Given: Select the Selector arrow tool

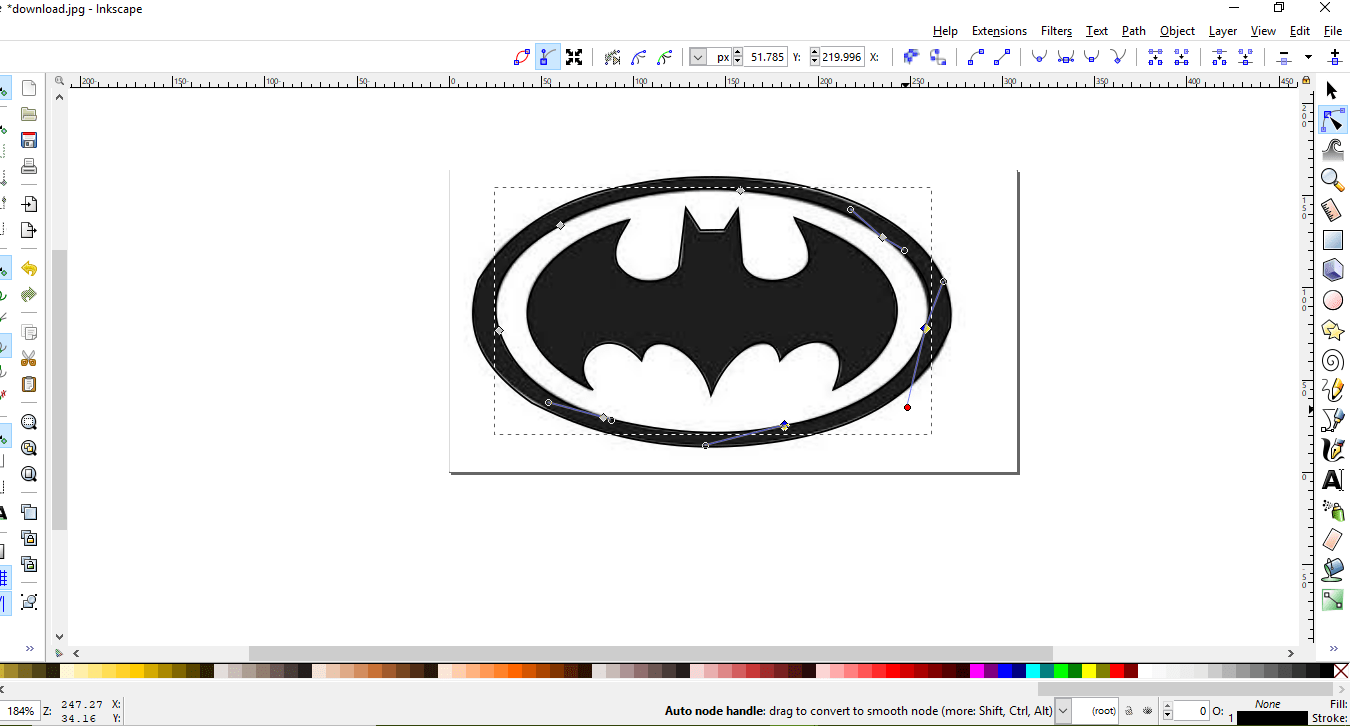Looking at the screenshot, I should (1332, 91).
